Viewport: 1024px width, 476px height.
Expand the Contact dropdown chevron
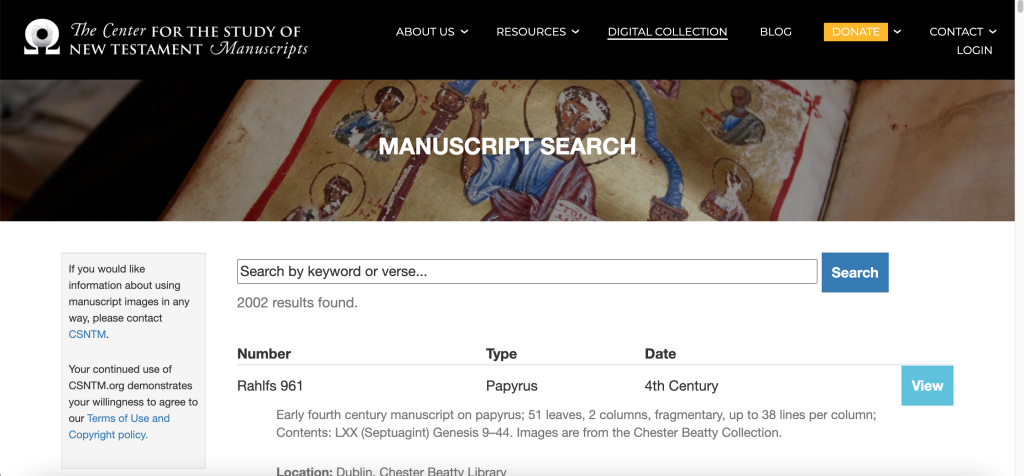(x=992, y=32)
